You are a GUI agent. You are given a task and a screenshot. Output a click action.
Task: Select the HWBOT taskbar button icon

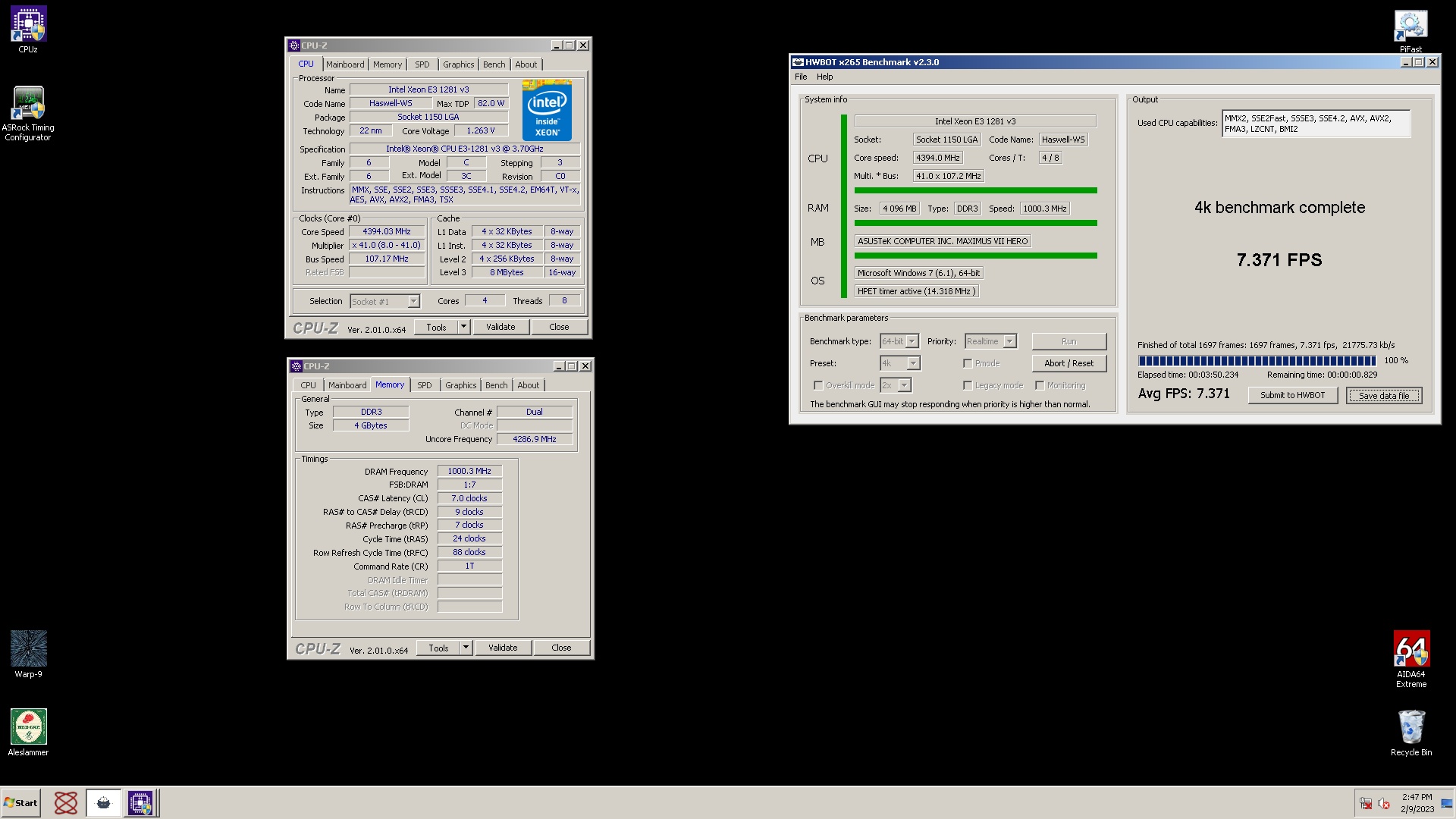click(x=104, y=803)
